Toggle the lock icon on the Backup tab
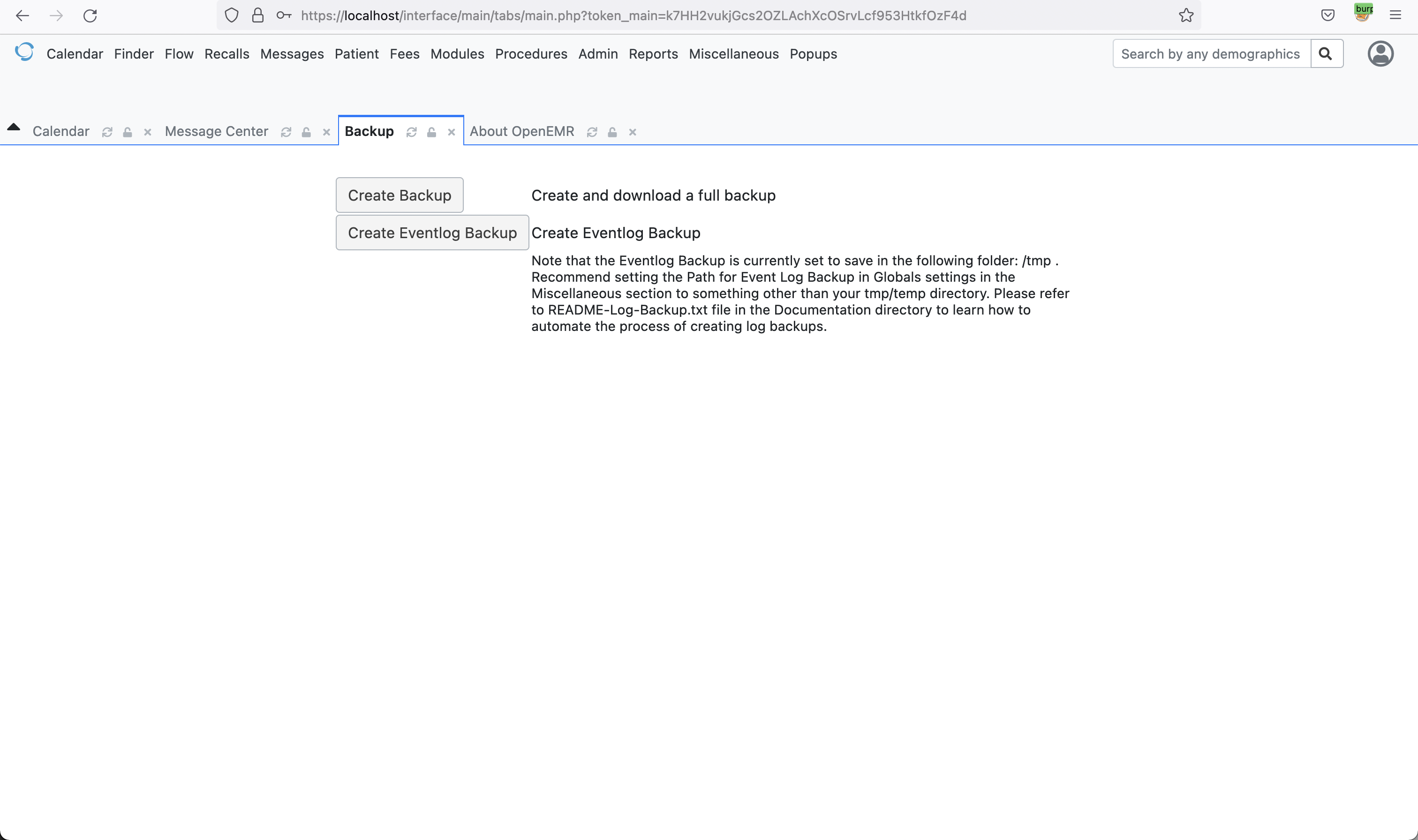The height and width of the screenshot is (840, 1418). [x=431, y=132]
